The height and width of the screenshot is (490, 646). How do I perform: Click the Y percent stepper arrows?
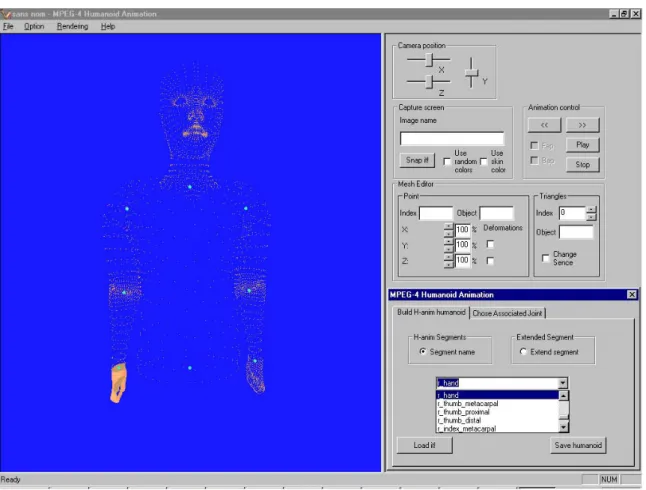coord(449,245)
